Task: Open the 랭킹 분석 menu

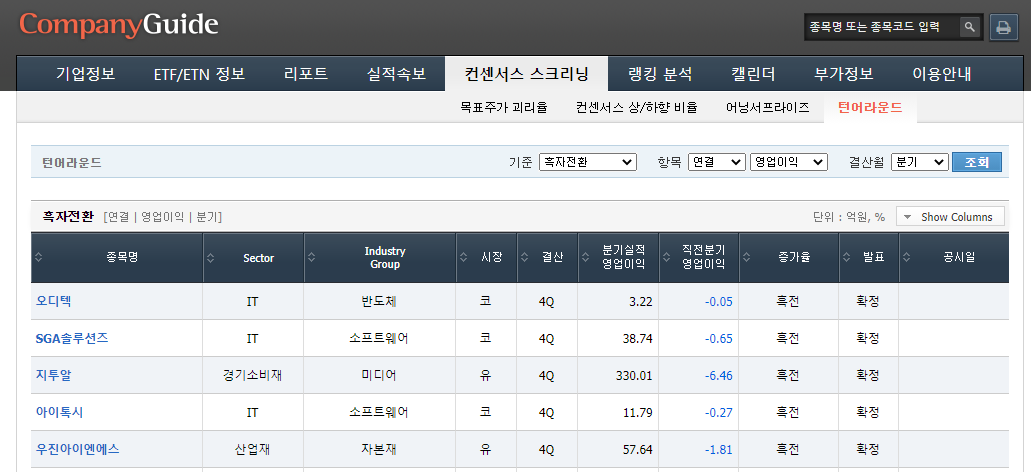Action: (660, 74)
